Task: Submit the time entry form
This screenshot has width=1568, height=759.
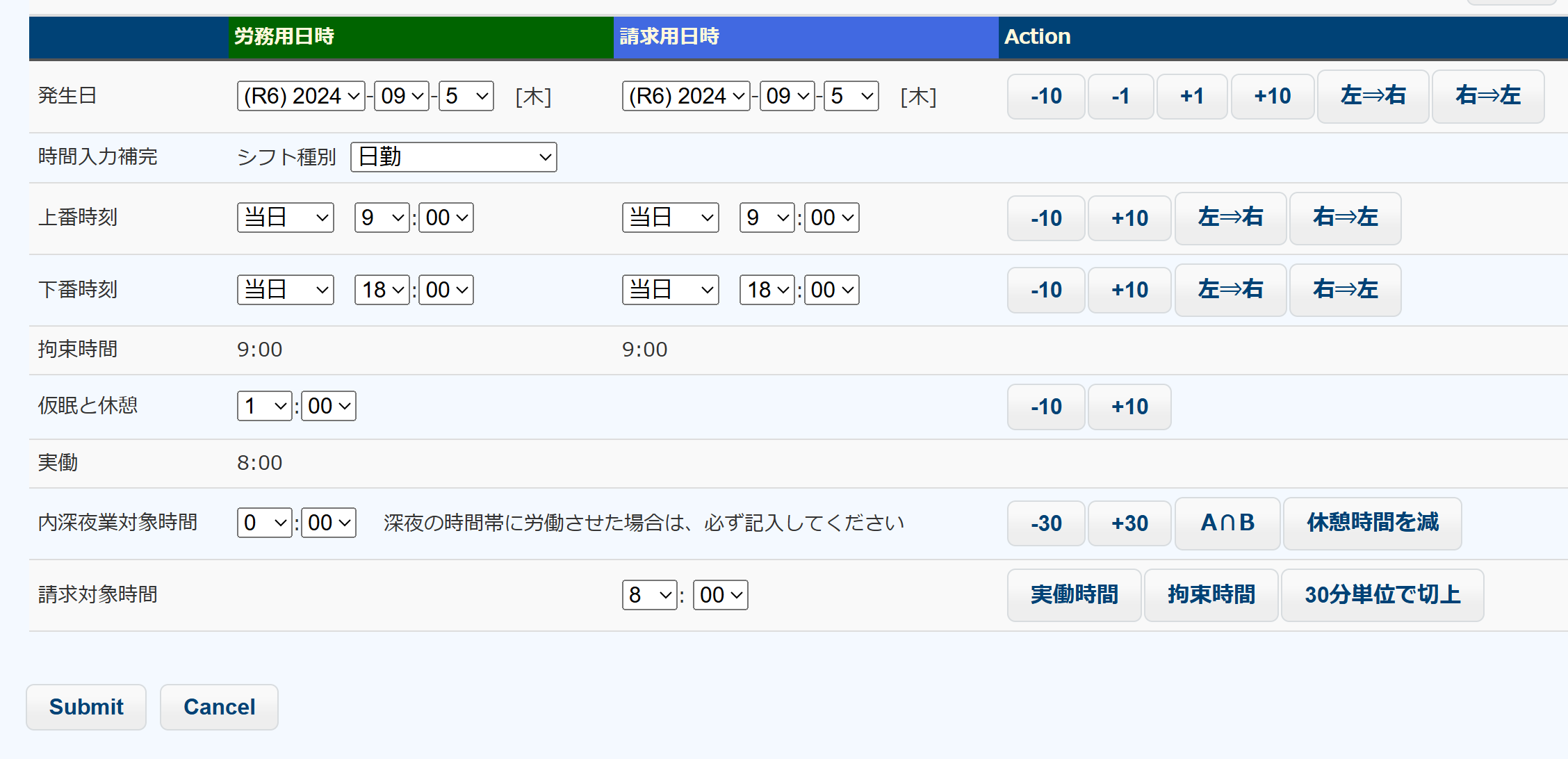Action: (x=86, y=707)
